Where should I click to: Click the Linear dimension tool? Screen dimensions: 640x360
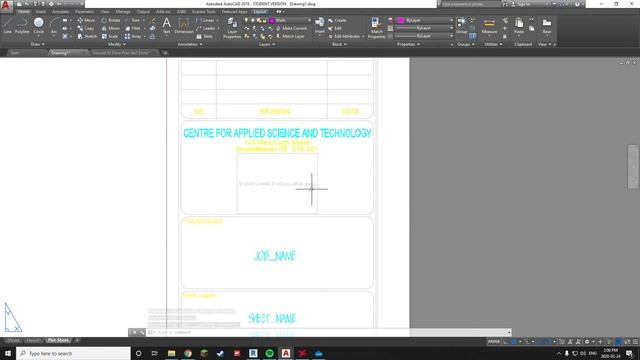pyautogui.click(x=205, y=20)
